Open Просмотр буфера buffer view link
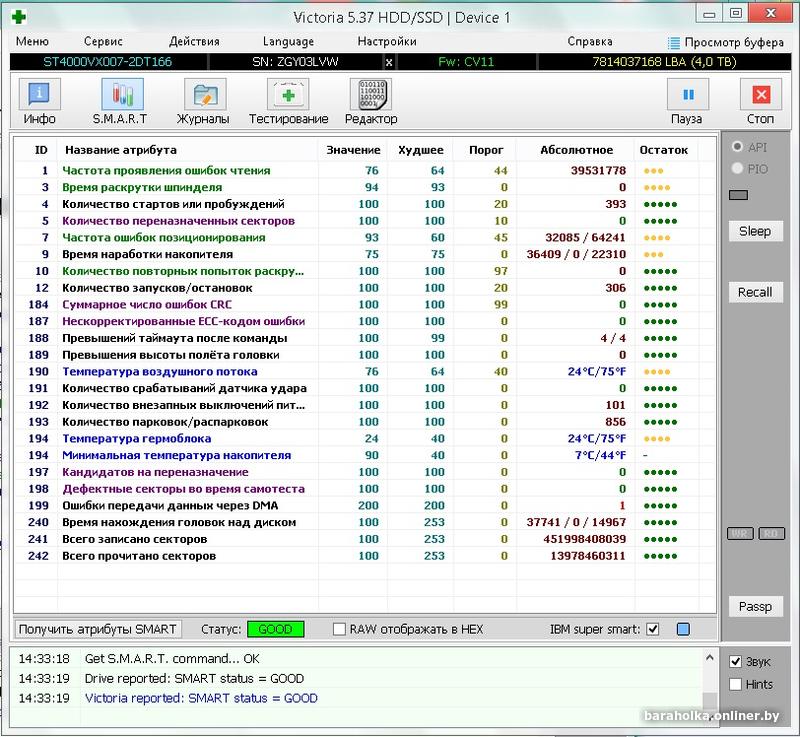Image resolution: width=800 pixels, height=737 pixels. (734, 42)
